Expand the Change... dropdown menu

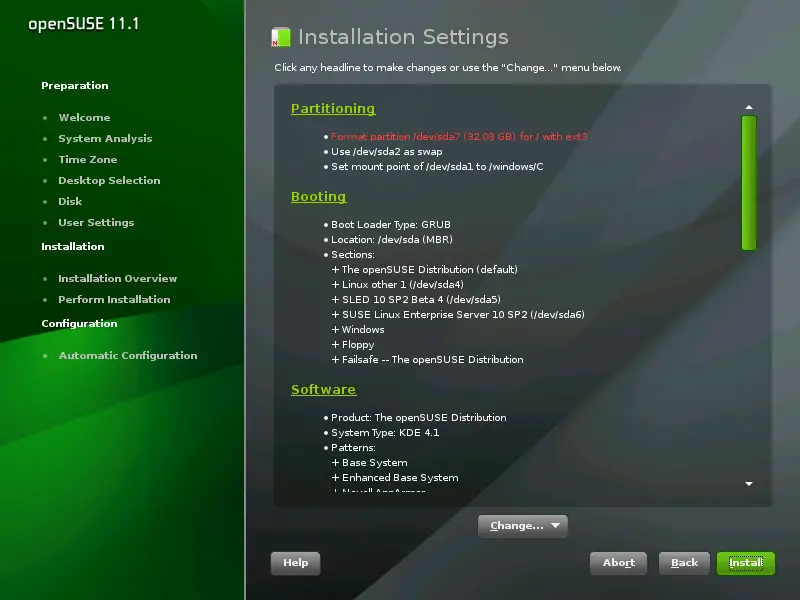523,525
